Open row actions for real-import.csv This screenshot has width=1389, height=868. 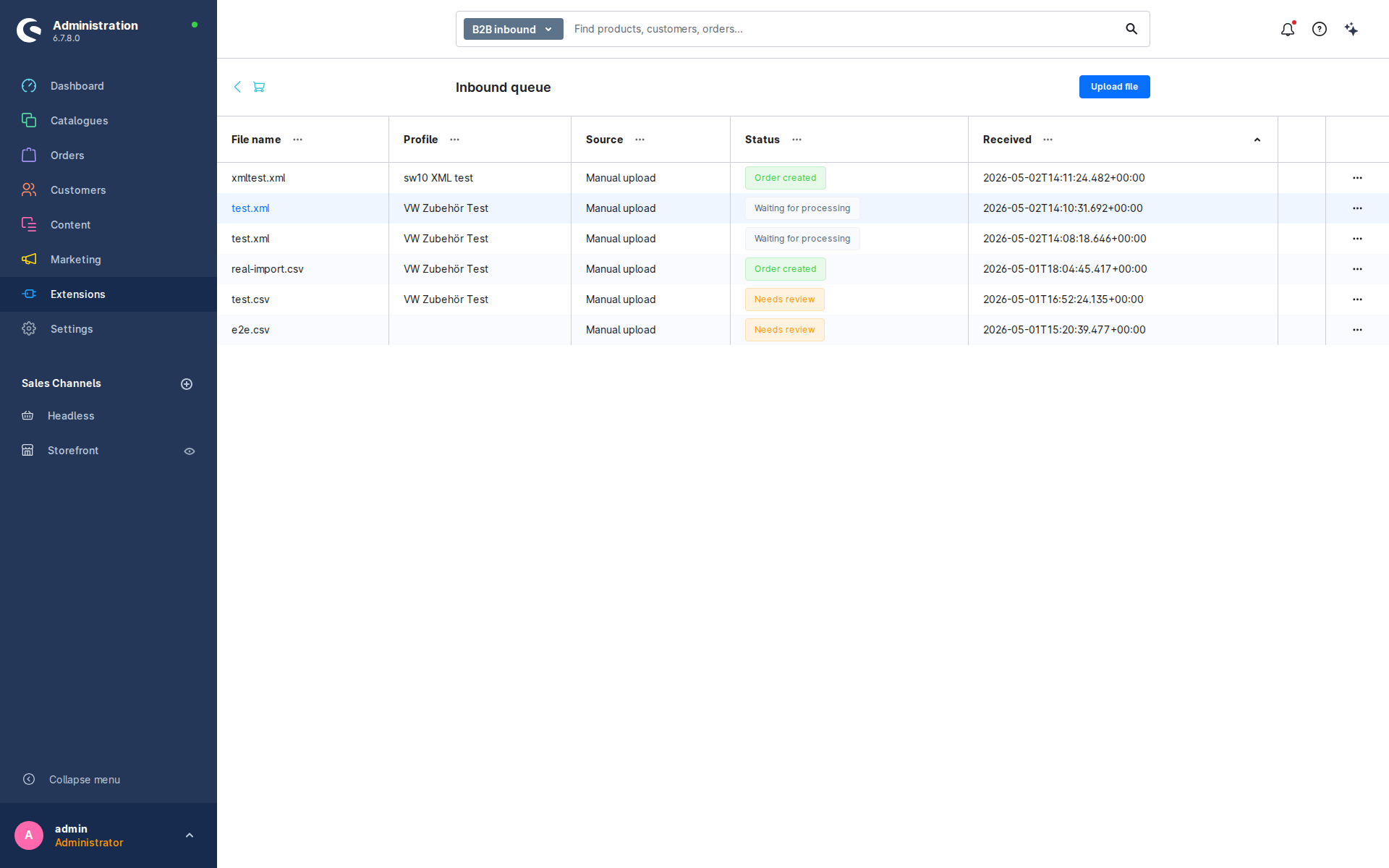[1357, 269]
